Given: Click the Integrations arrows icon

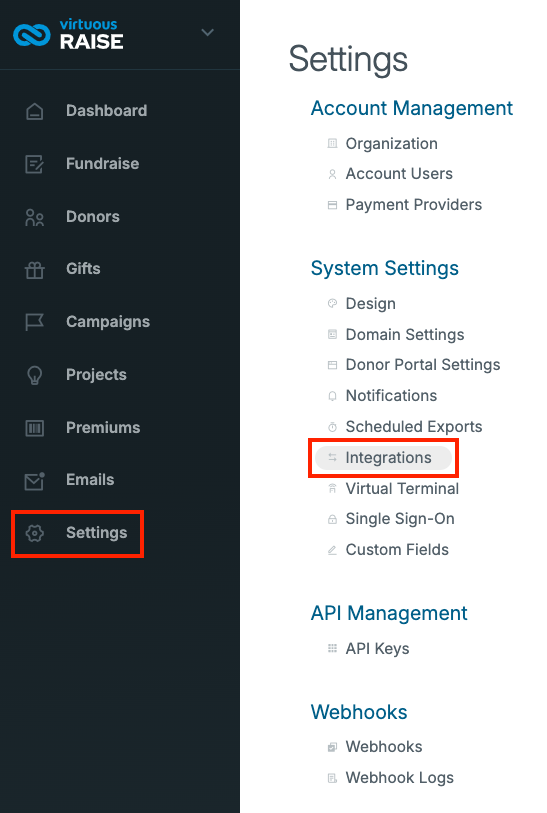Looking at the screenshot, I should (x=332, y=457).
